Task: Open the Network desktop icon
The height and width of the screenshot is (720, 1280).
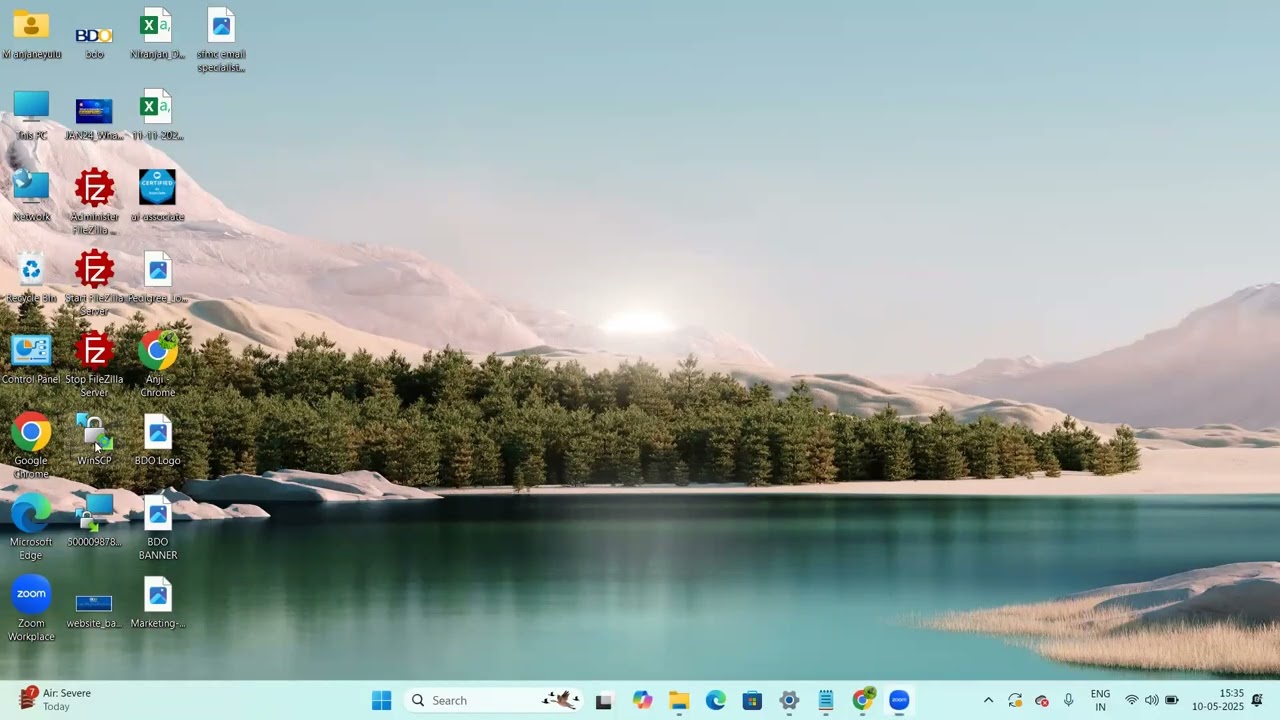Action: point(31,197)
